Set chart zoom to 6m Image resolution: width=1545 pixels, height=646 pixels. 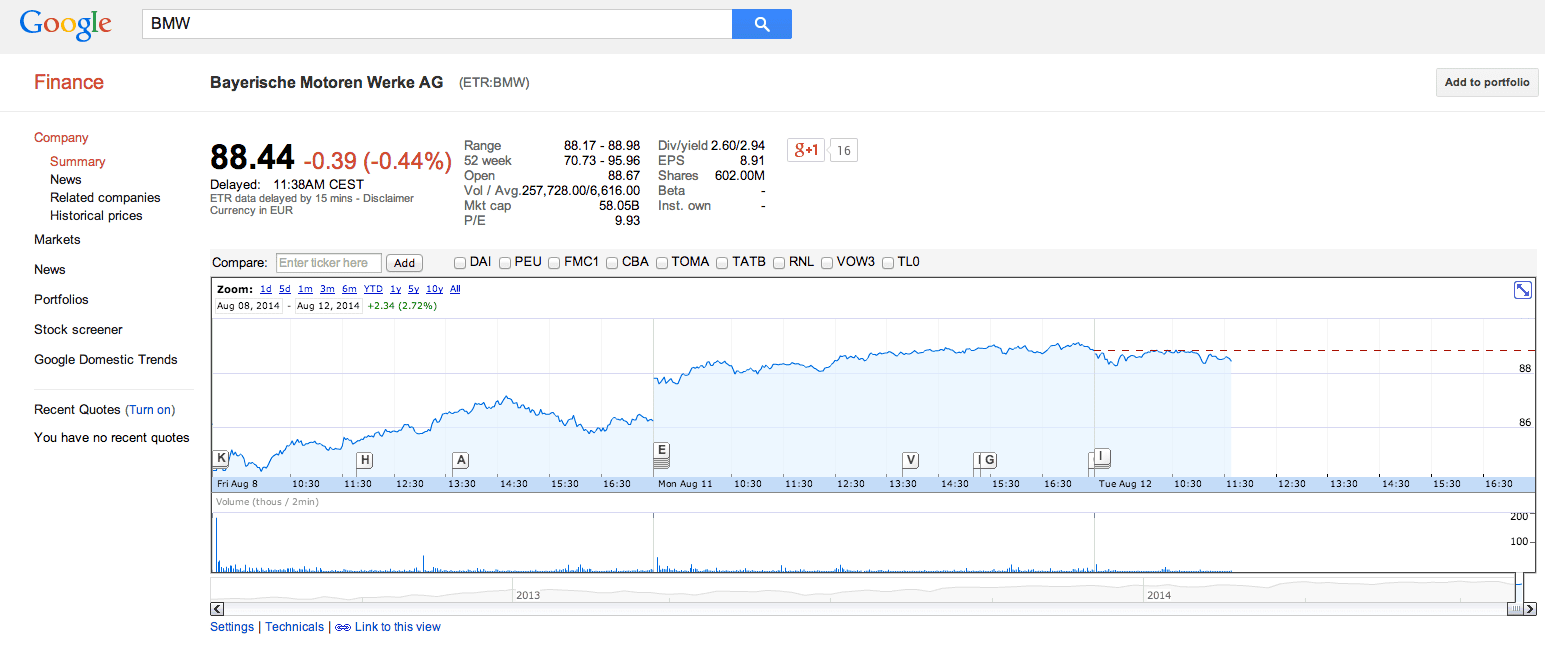(x=349, y=289)
